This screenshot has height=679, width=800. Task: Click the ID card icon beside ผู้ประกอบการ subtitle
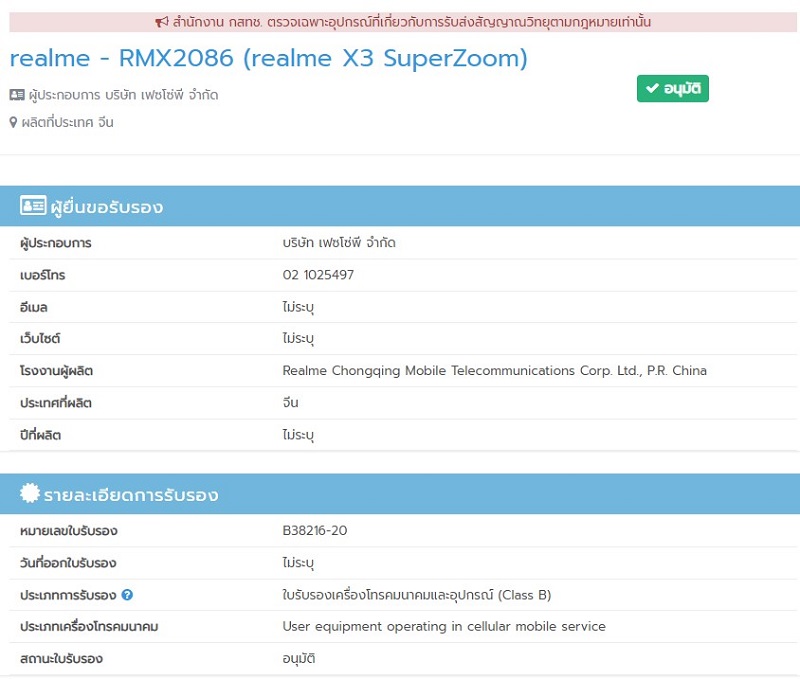[x=17, y=95]
